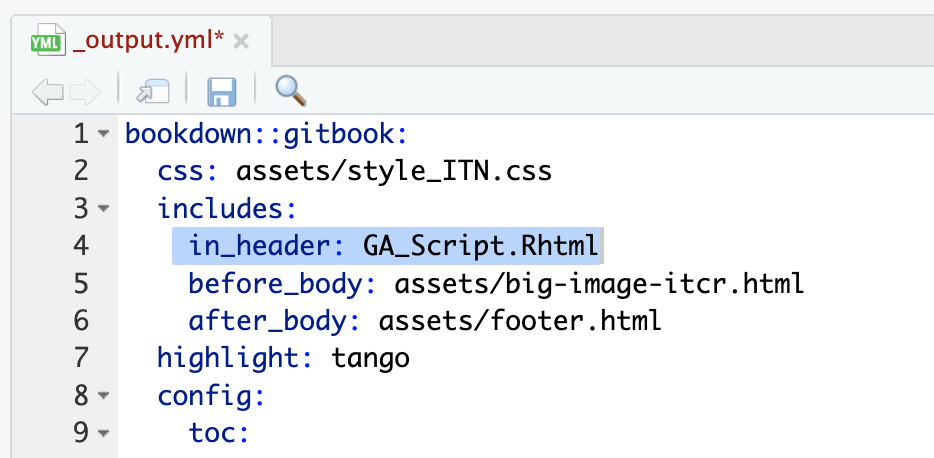Save the file with the floppy disk icon
The height and width of the screenshot is (458, 934).
click(x=221, y=93)
